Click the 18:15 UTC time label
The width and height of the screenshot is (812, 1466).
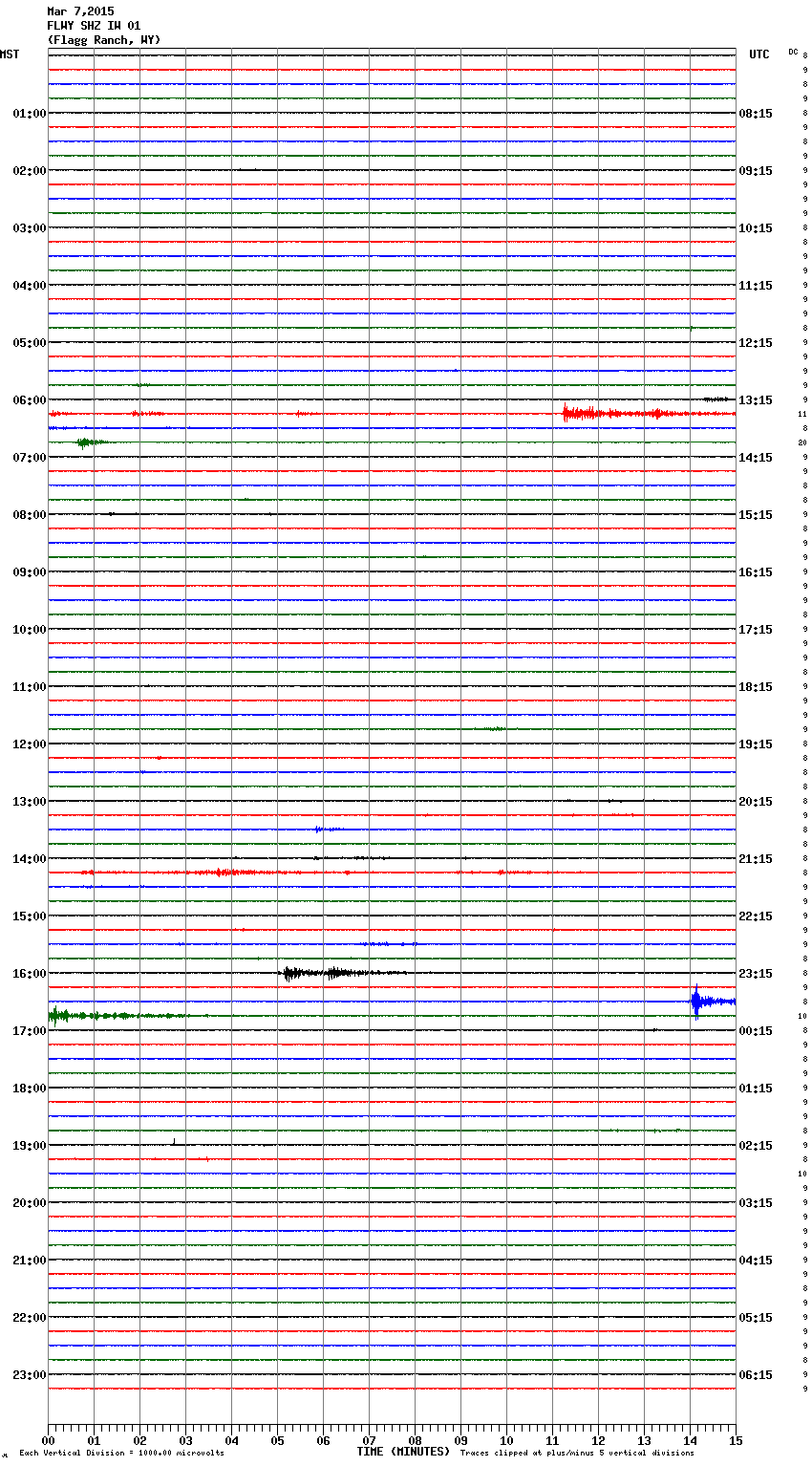click(756, 687)
